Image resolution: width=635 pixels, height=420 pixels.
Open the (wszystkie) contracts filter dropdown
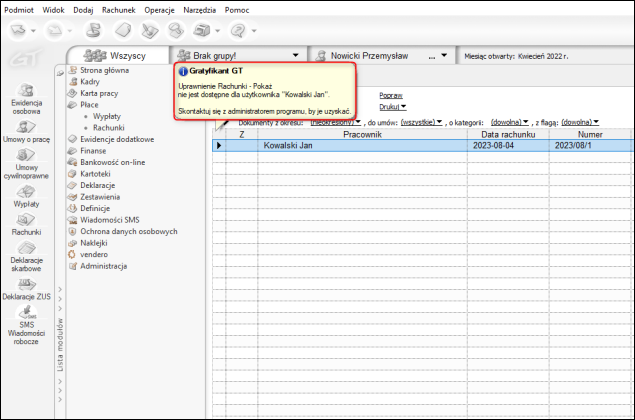pos(421,122)
